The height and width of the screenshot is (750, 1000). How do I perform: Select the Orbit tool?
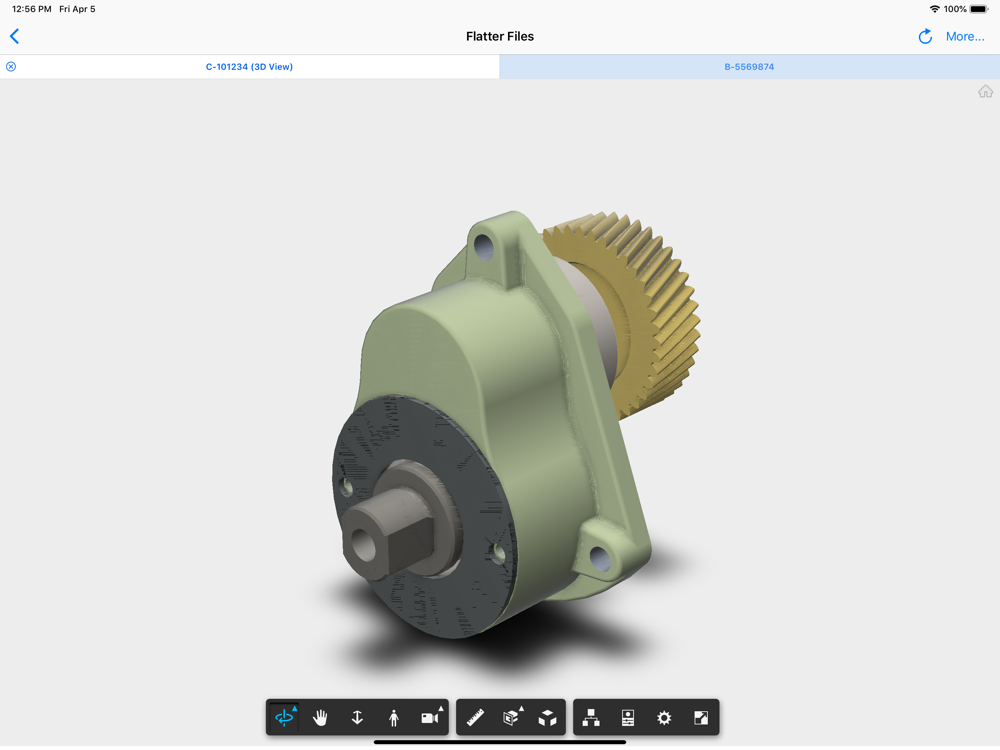pos(285,718)
